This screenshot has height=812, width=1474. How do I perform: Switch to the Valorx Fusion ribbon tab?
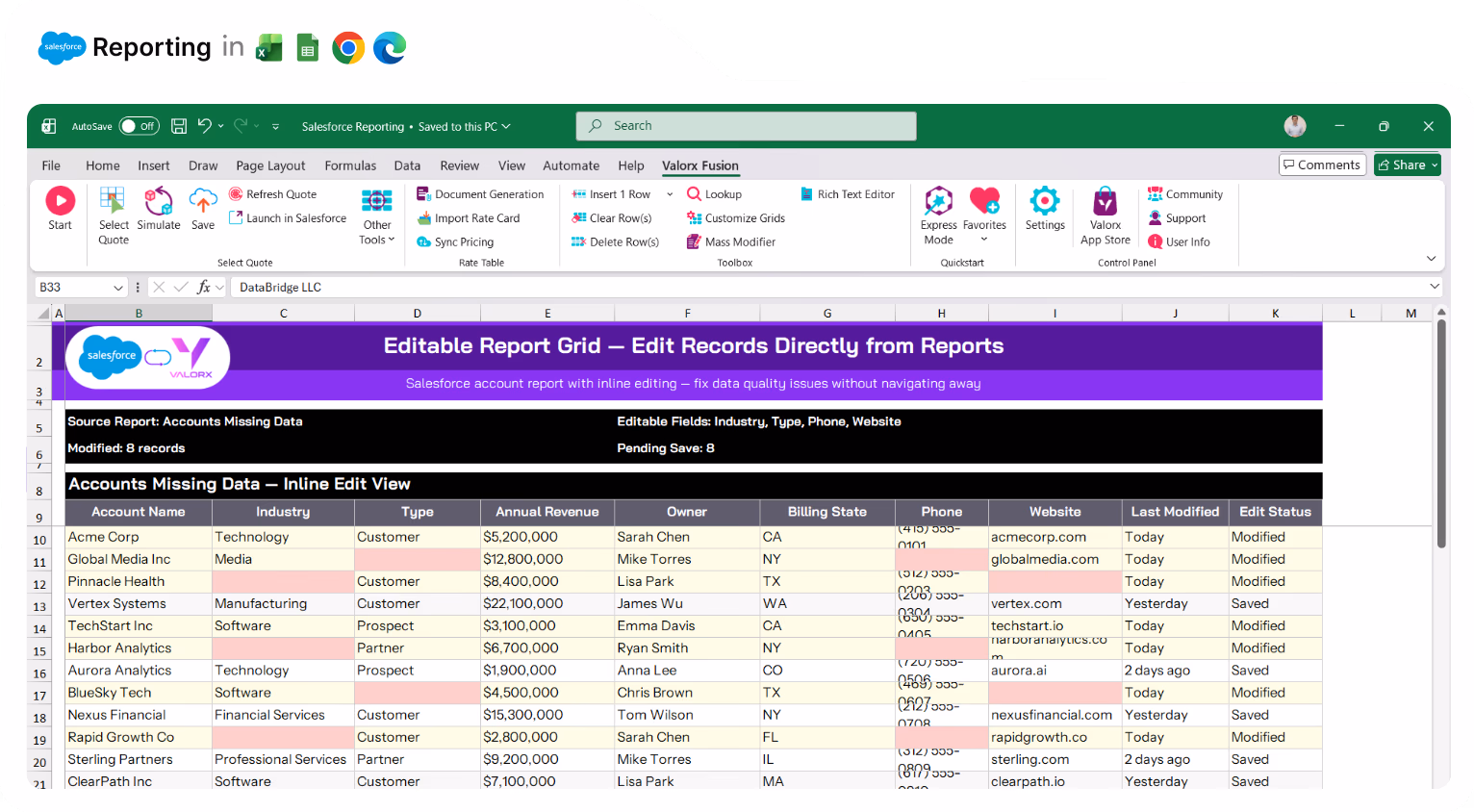(700, 165)
